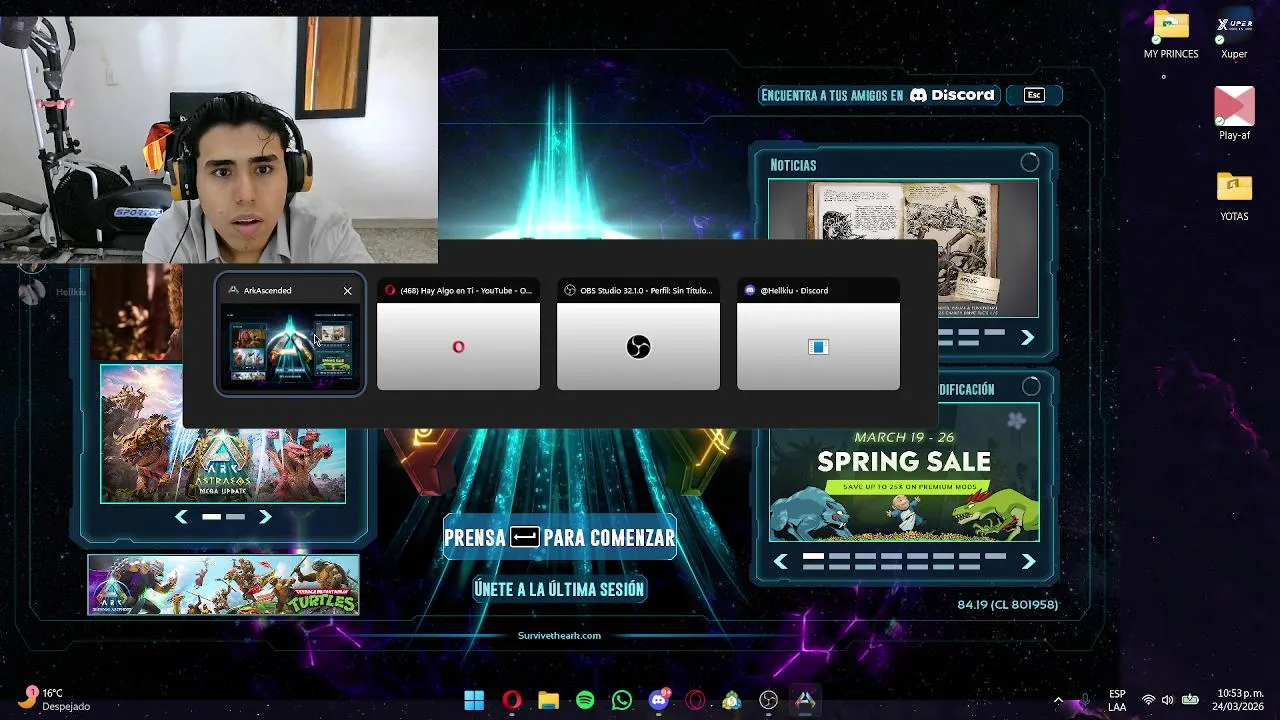This screenshot has height=720, width=1280.
Task: Open the Survivetheark.com link
Action: 559,635
